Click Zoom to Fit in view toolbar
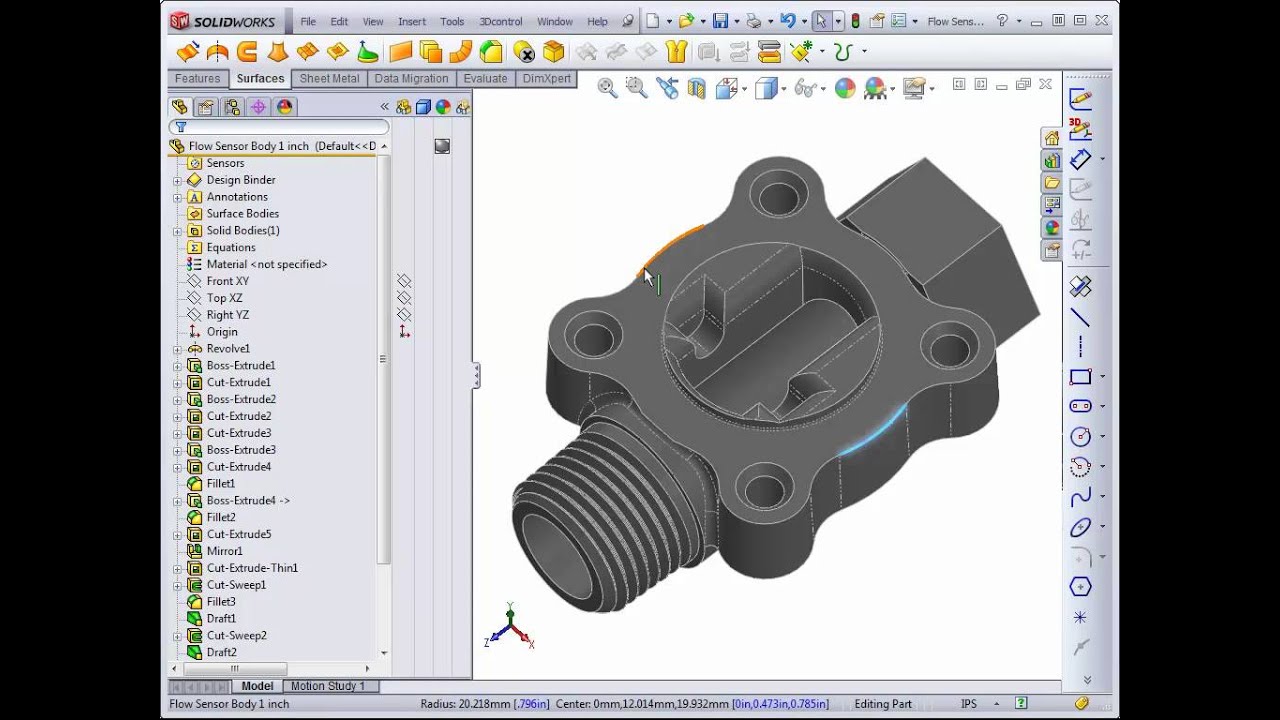 tap(607, 88)
